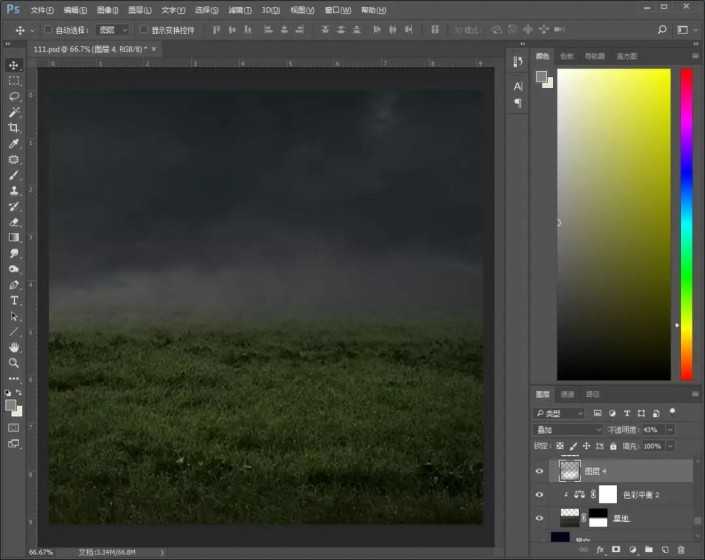Open the layer filter type dropdown
The height and width of the screenshot is (560, 705).
coord(559,413)
